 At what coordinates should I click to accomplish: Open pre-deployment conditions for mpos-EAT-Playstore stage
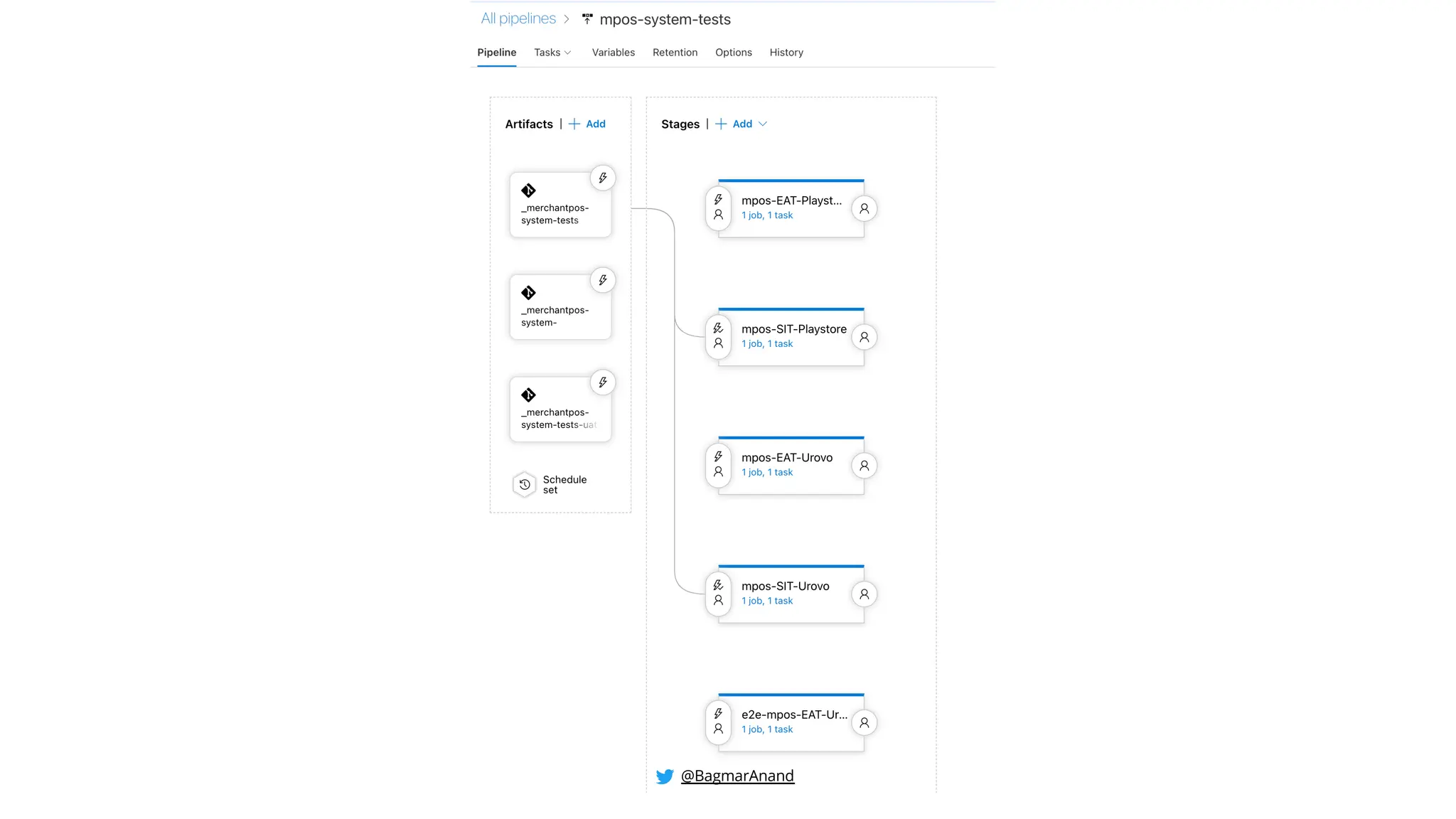tap(718, 208)
